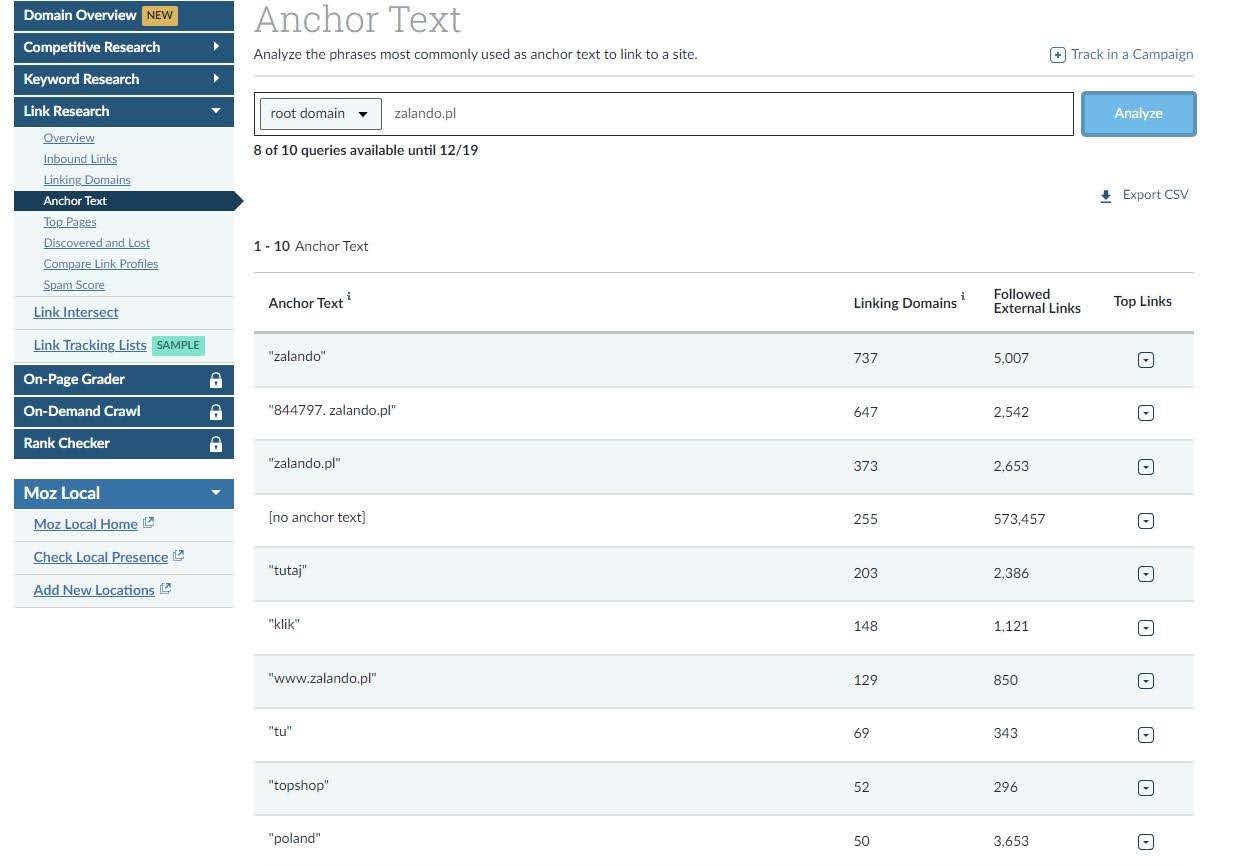Viewport: 1249px width, 866px height.
Task: Click the "www.zalando.pl" anchor text cell
Action: click(322, 678)
